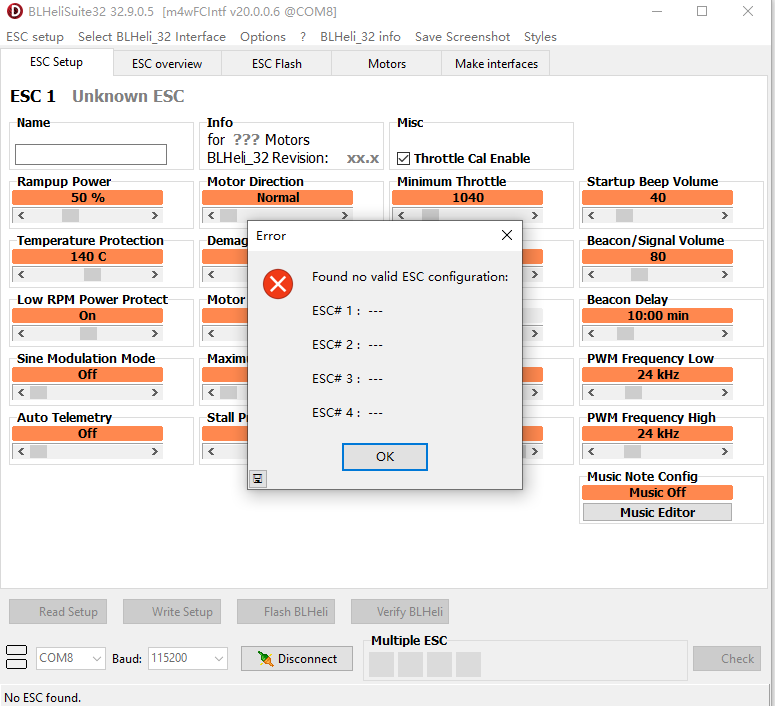The height and width of the screenshot is (706, 775).
Task: Click Low RPM Power Protect right arrow
Action: tap(155, 333)
